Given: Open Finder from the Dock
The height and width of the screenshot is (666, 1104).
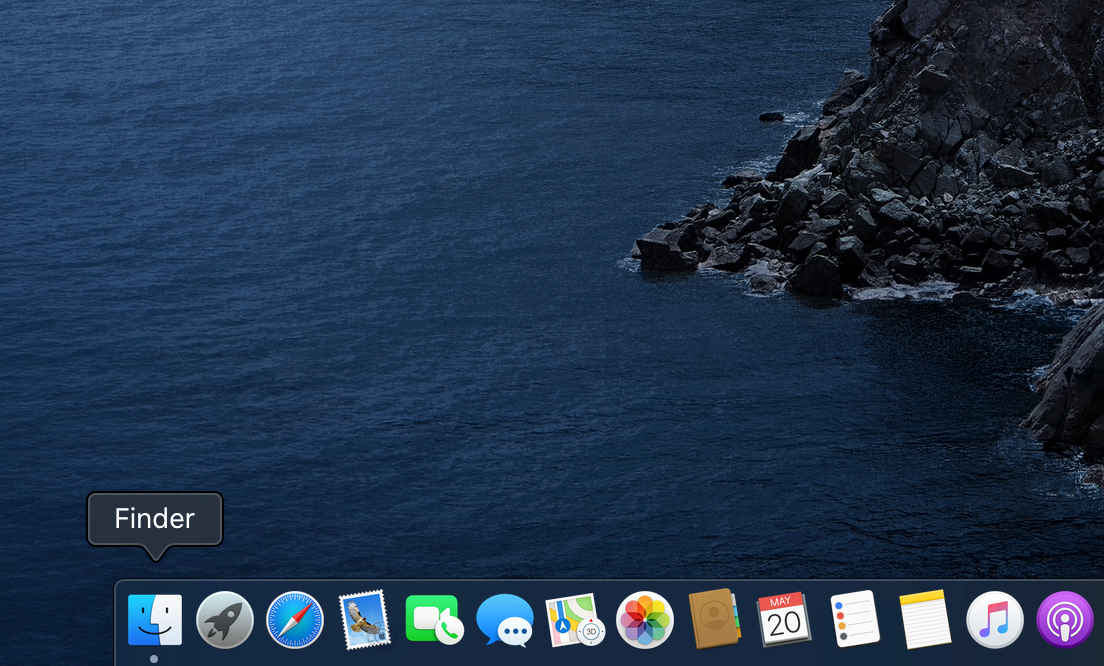Looking at the screenshot, I should (154, 620).
